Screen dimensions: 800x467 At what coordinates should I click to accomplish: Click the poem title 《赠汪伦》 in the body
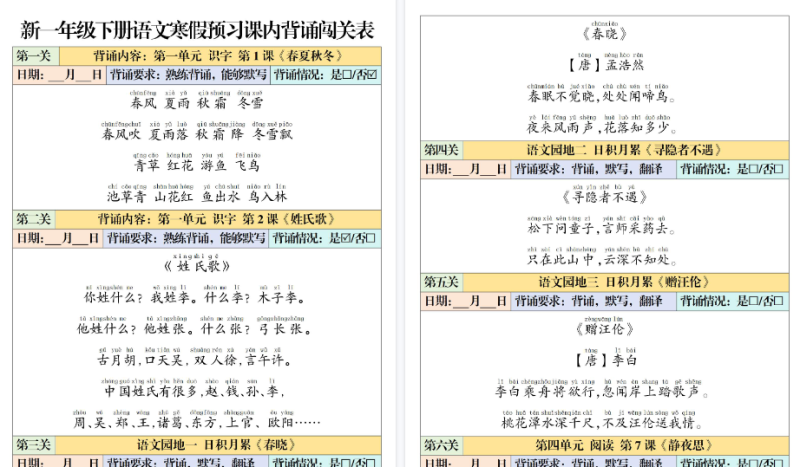point(605,329)
